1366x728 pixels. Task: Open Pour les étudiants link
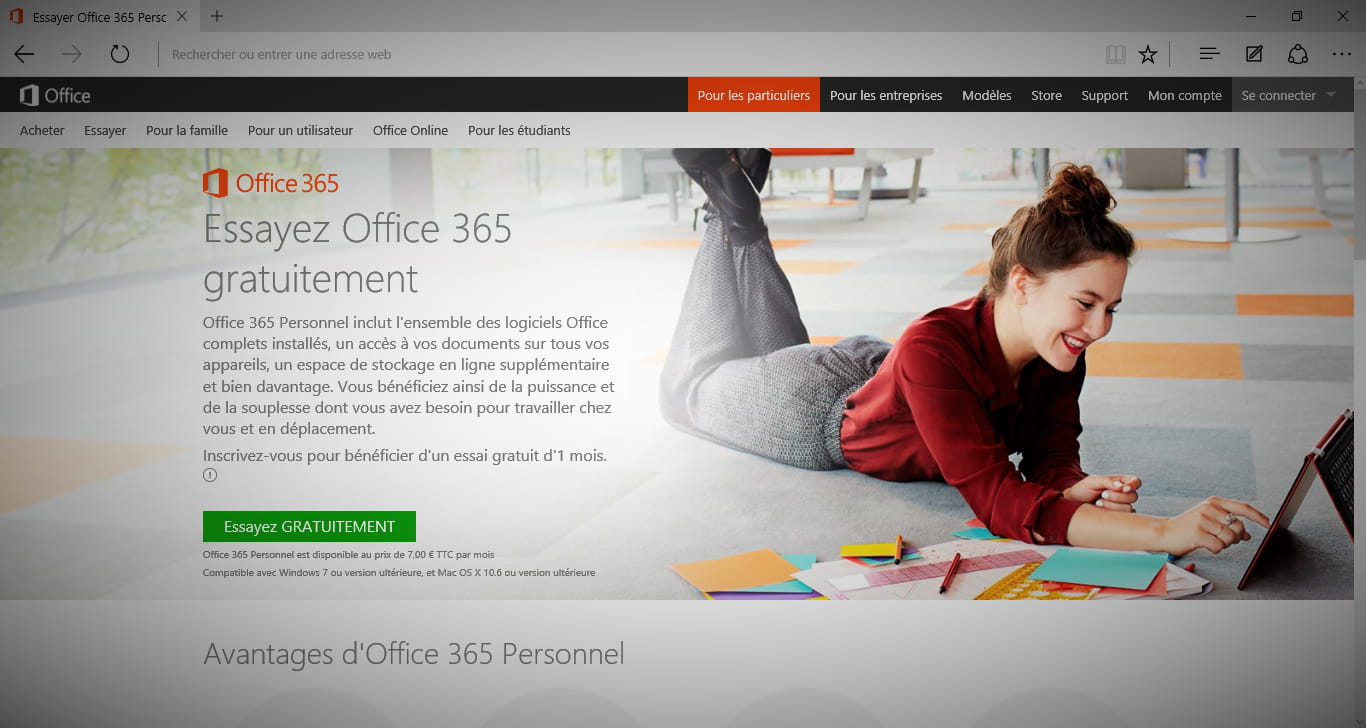pos(519,131)
